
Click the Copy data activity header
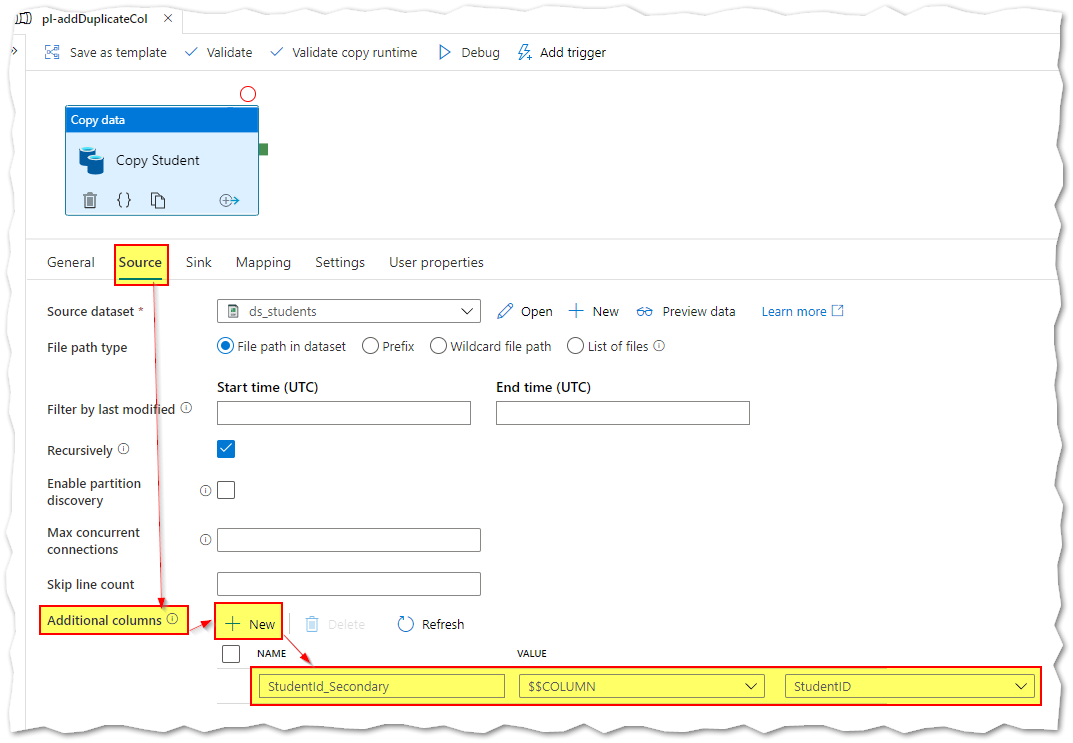(x=162, y=120)
